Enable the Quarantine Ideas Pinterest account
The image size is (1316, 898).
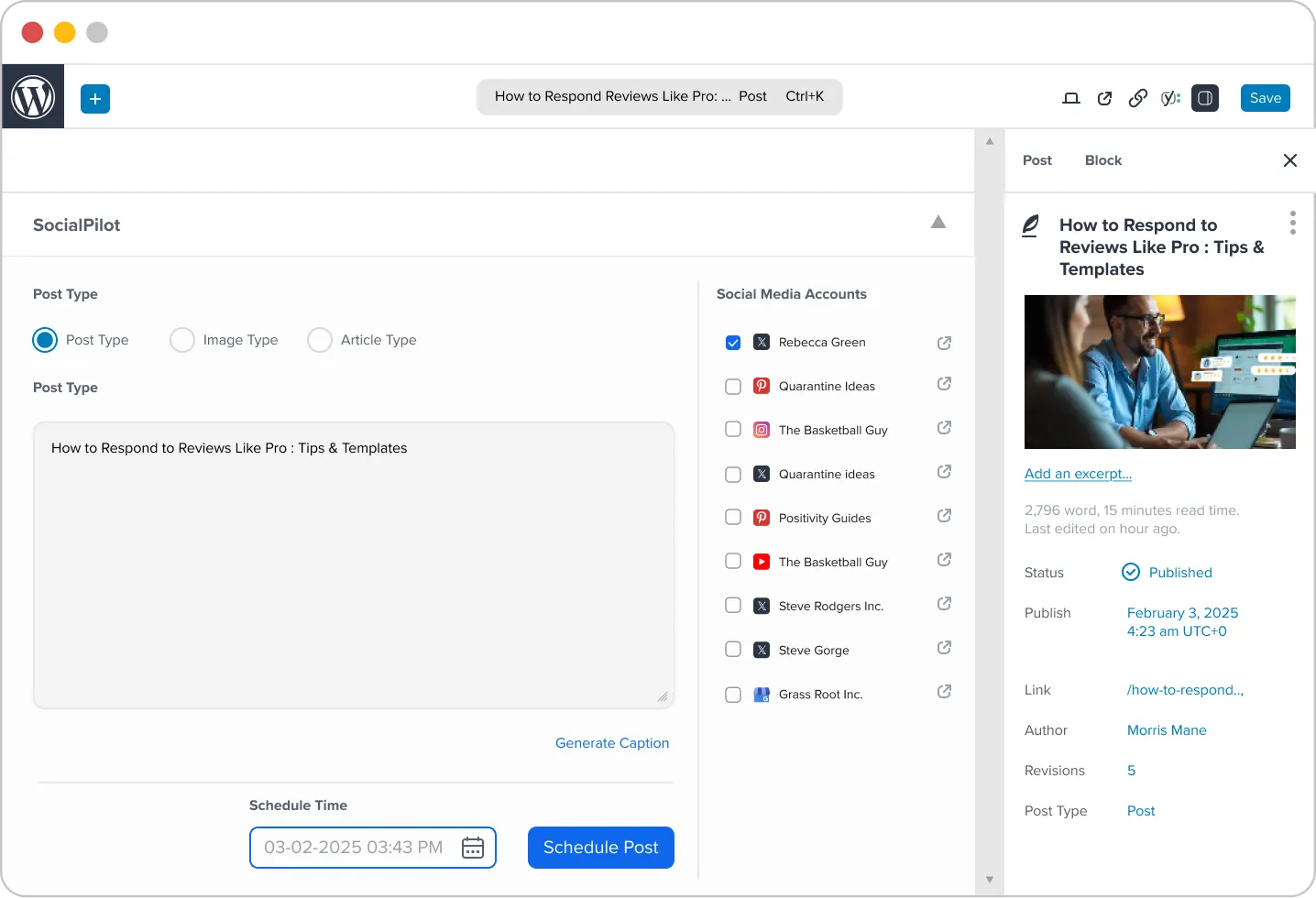[x=732, y=386]
